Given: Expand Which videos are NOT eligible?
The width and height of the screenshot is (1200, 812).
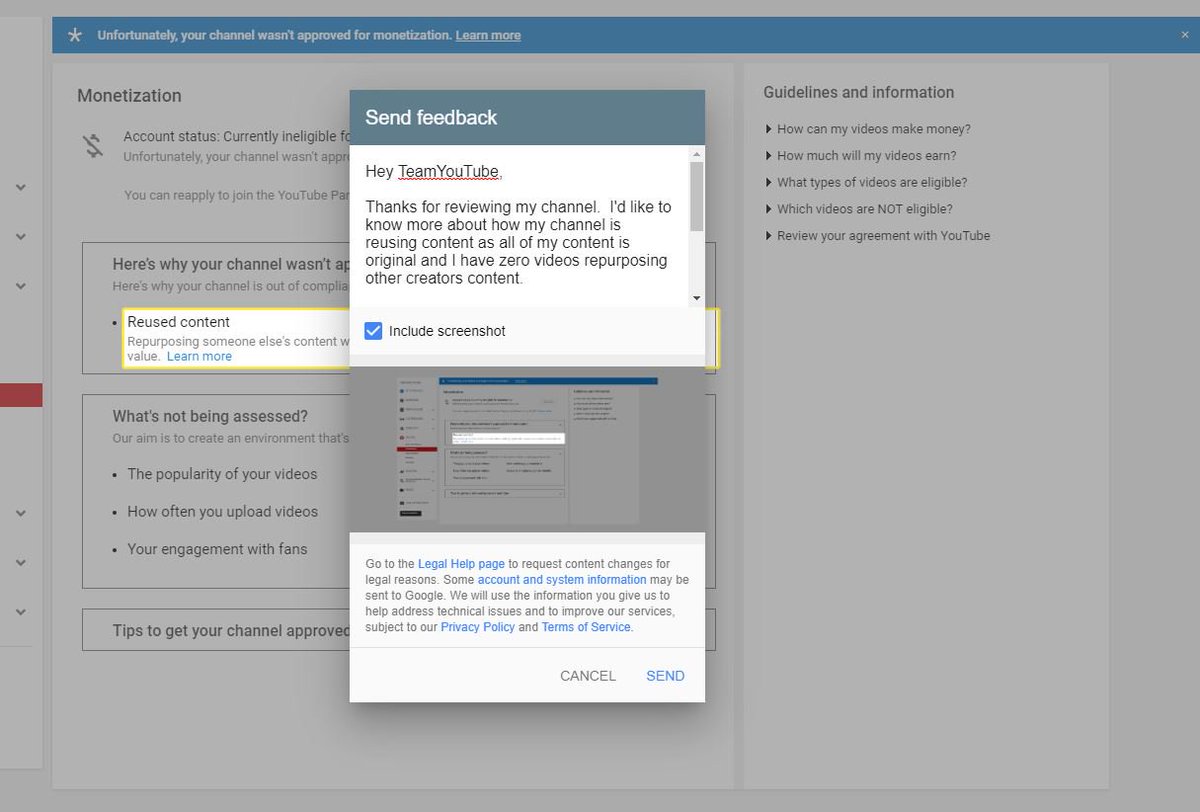Looking at the screenshot, I should [859, 209].
